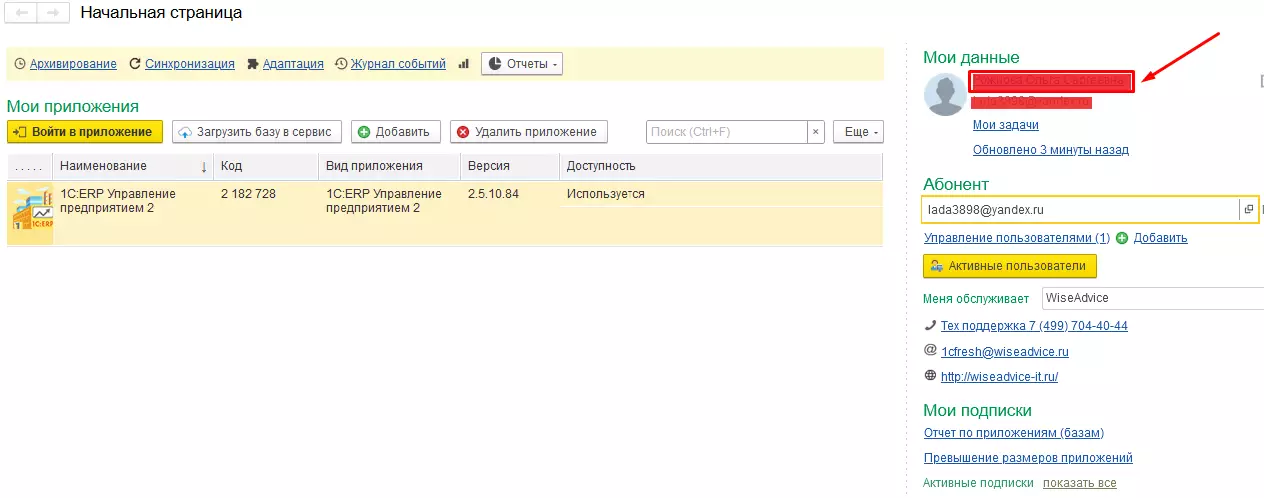Open the Превышение размеров приложений link

[x=1028, y=458]
